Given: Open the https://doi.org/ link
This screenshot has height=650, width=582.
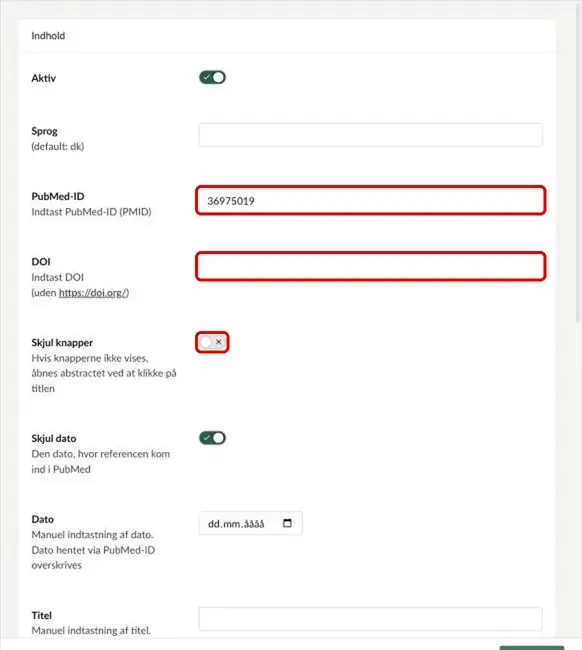Looking at the screenshot, I should point(94,293).
